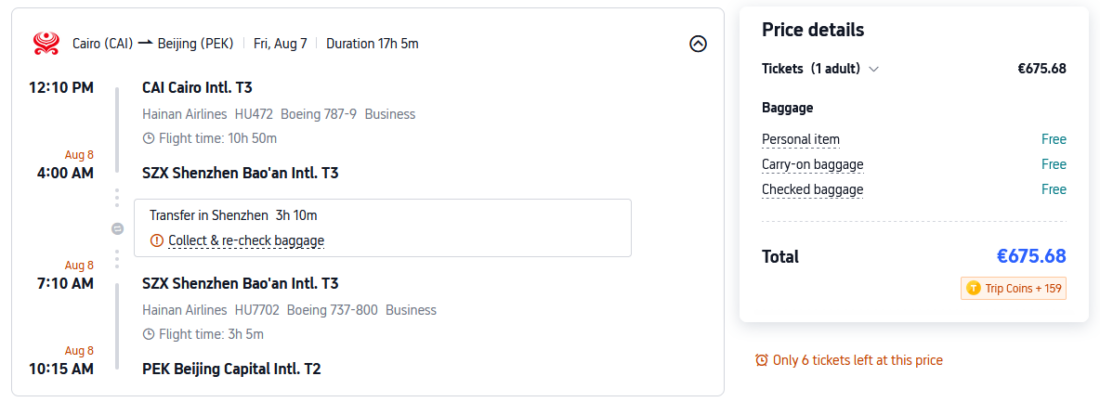This screenshot has width=1100, height=402.
Task: View Checked baggage details
Action: click(812, 189)
